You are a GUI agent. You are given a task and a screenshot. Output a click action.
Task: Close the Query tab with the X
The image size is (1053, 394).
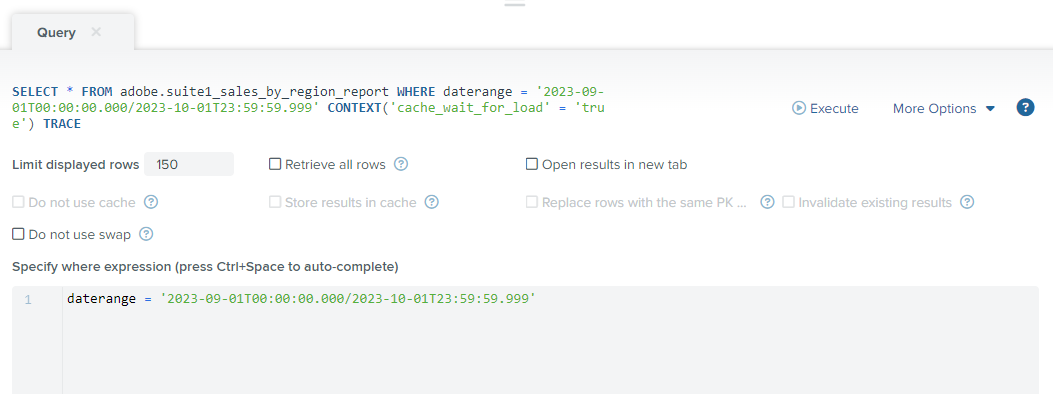96,32
